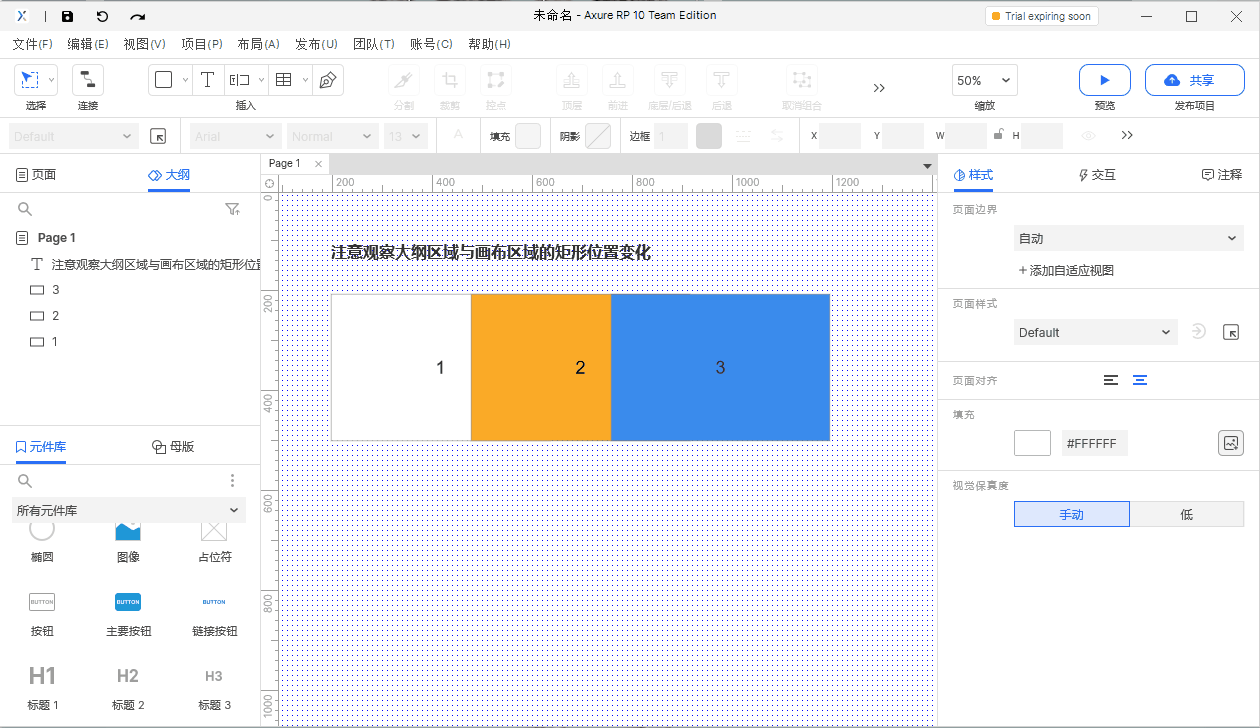Click the Heading 3 (标题 3) widget

[x=214, y=686]
